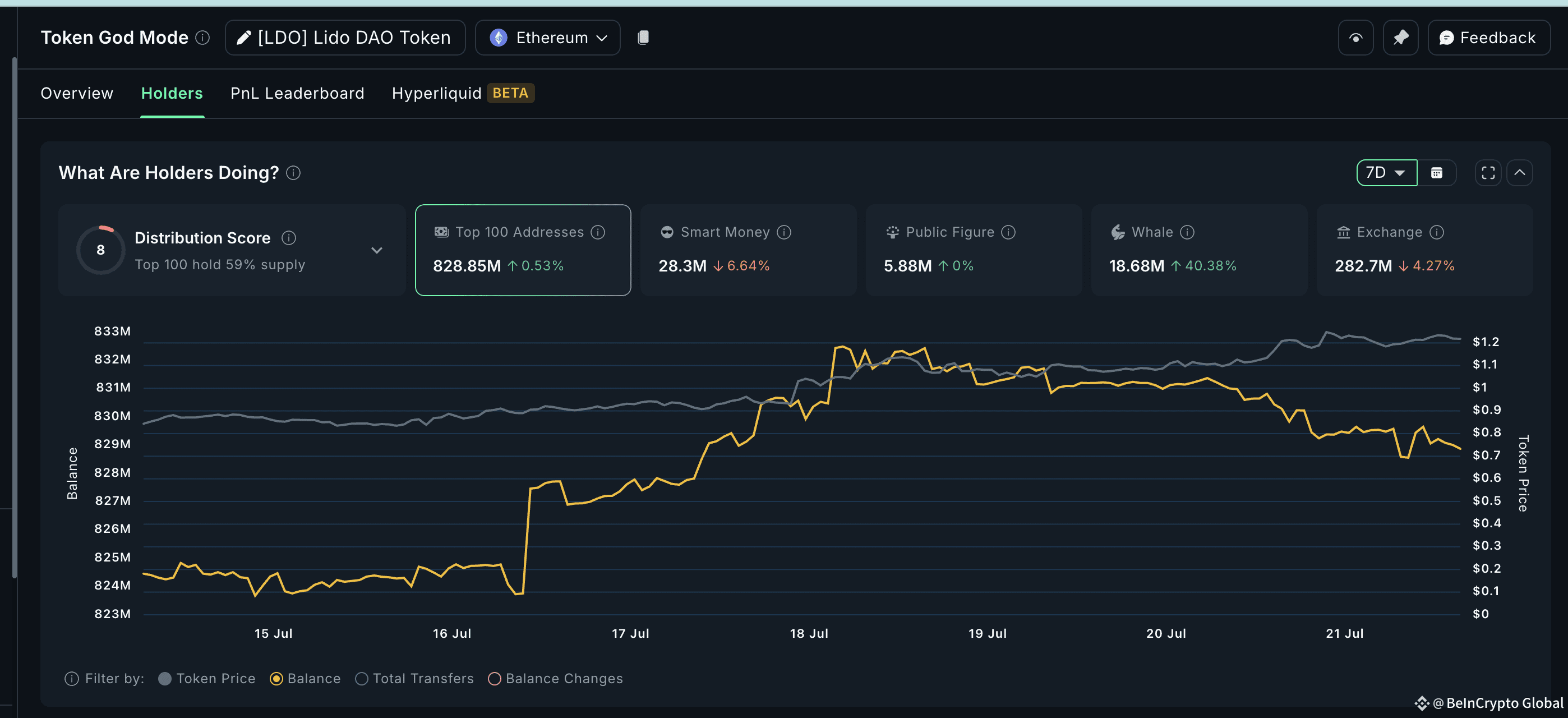Select the LDO Lido DAO Token selector

point(345,38)
